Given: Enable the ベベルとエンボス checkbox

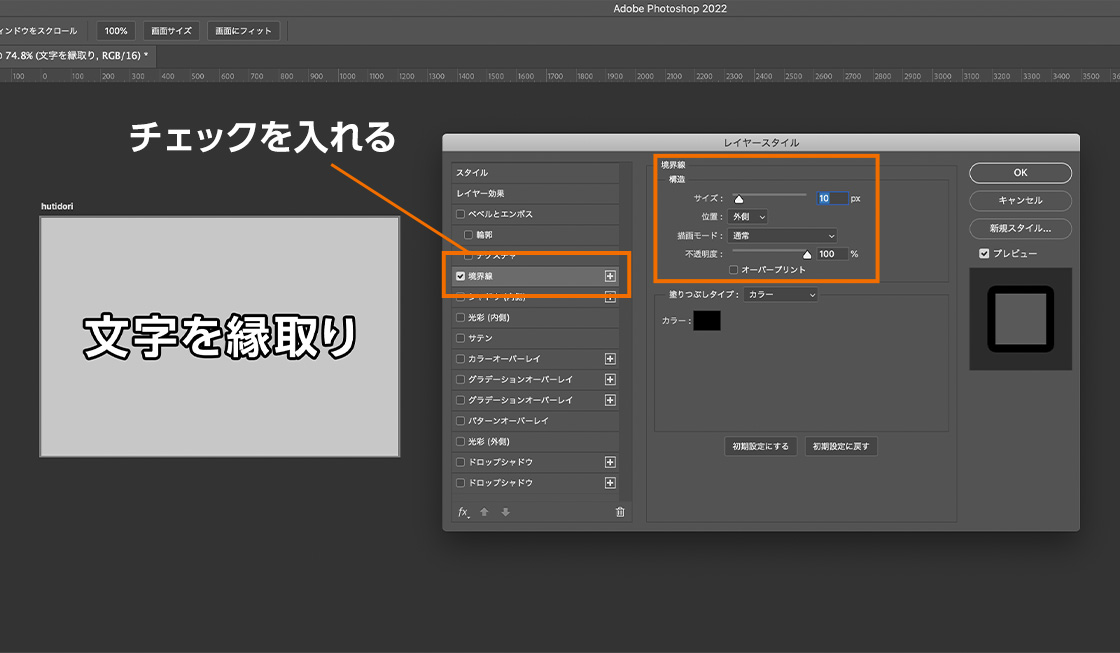Looking at the screenshot, I should pyautogui.click(x=460, y=214).
